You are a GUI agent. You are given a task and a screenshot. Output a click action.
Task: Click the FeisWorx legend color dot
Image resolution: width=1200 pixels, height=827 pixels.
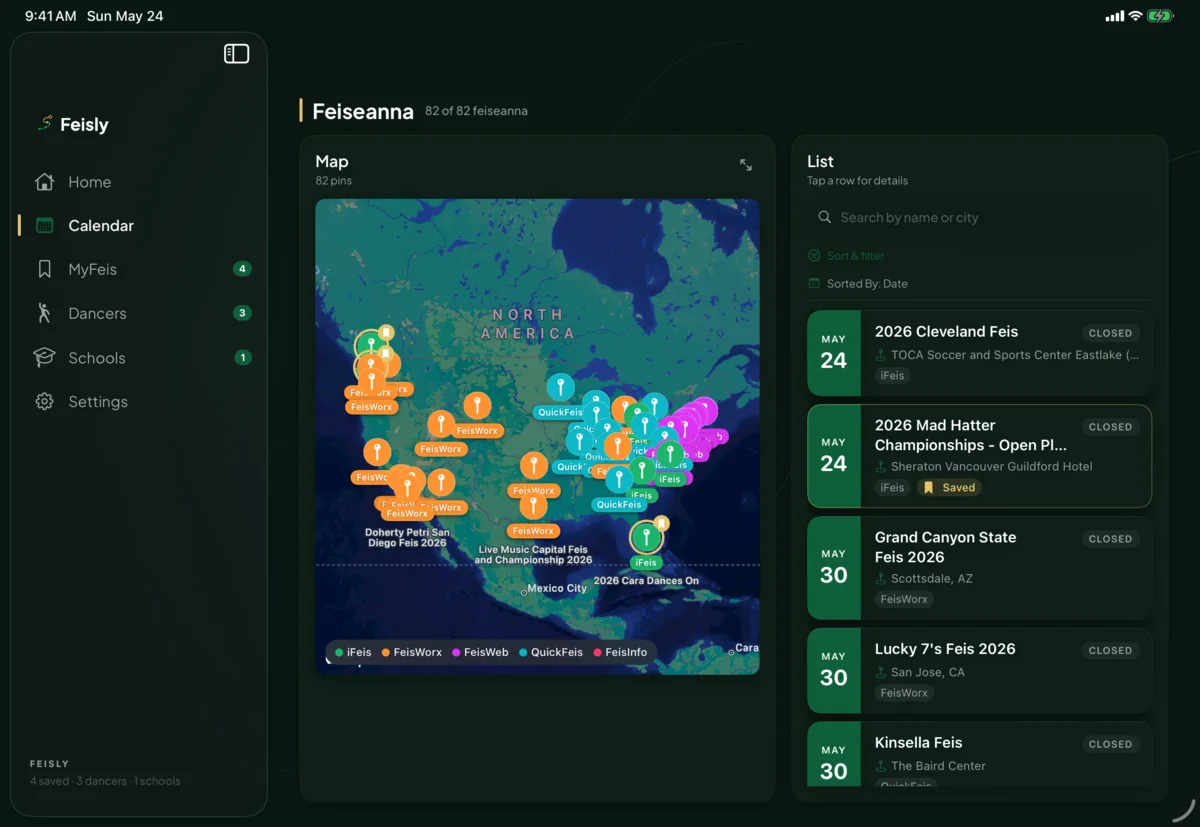pos(386,652)
